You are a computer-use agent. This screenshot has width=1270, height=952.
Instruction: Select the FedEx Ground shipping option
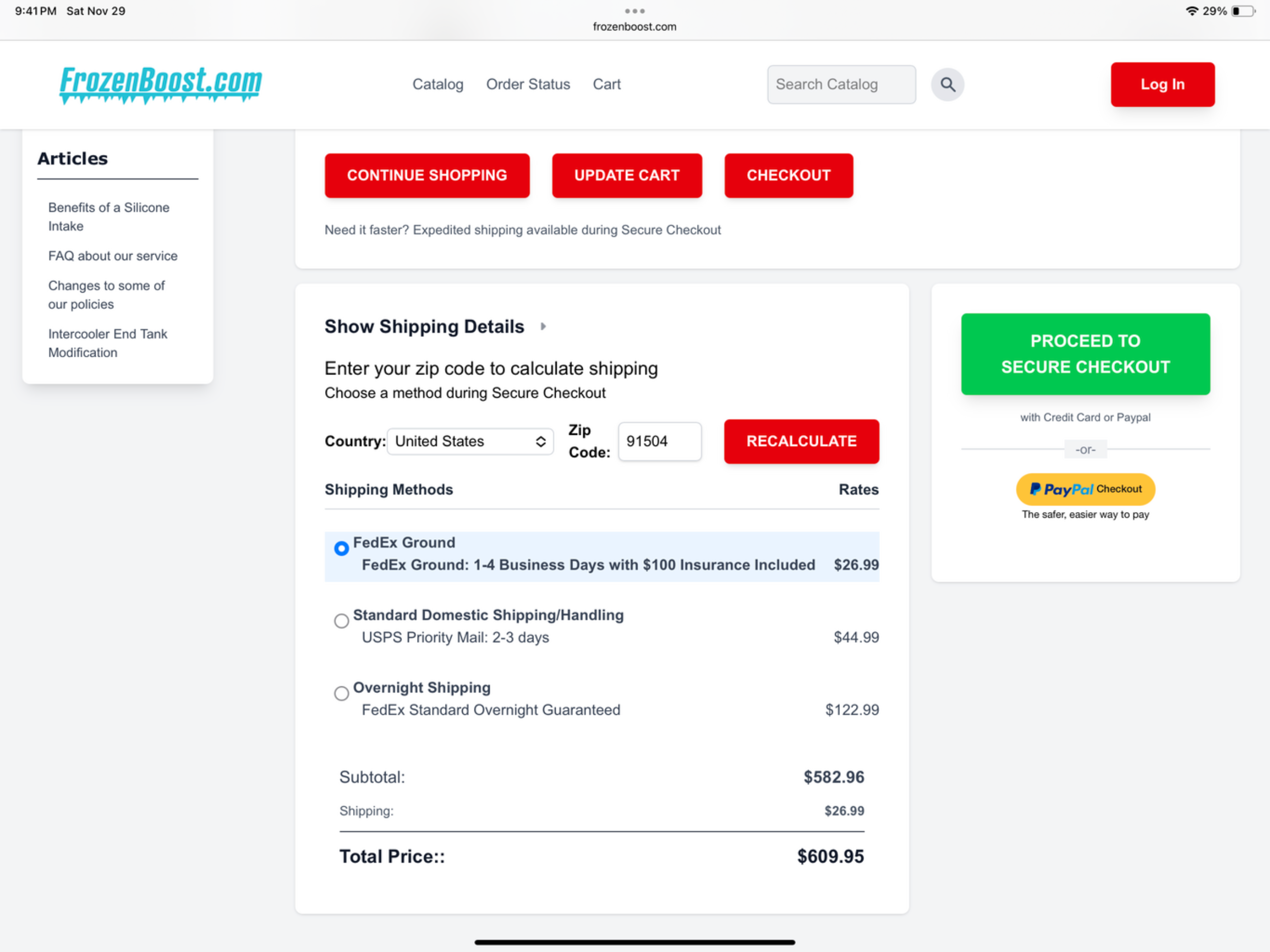point(341,548)
